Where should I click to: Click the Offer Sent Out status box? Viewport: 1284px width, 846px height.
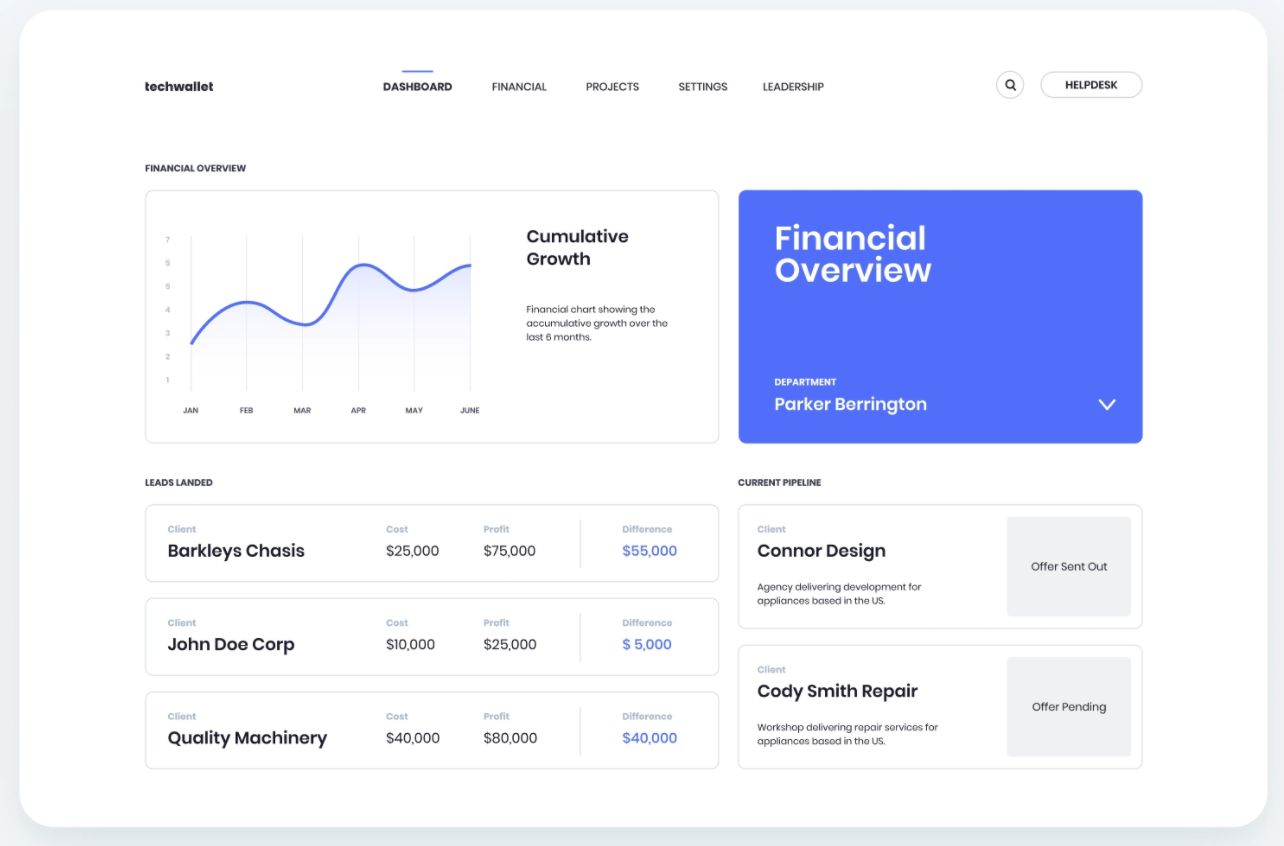point(1069,566)
